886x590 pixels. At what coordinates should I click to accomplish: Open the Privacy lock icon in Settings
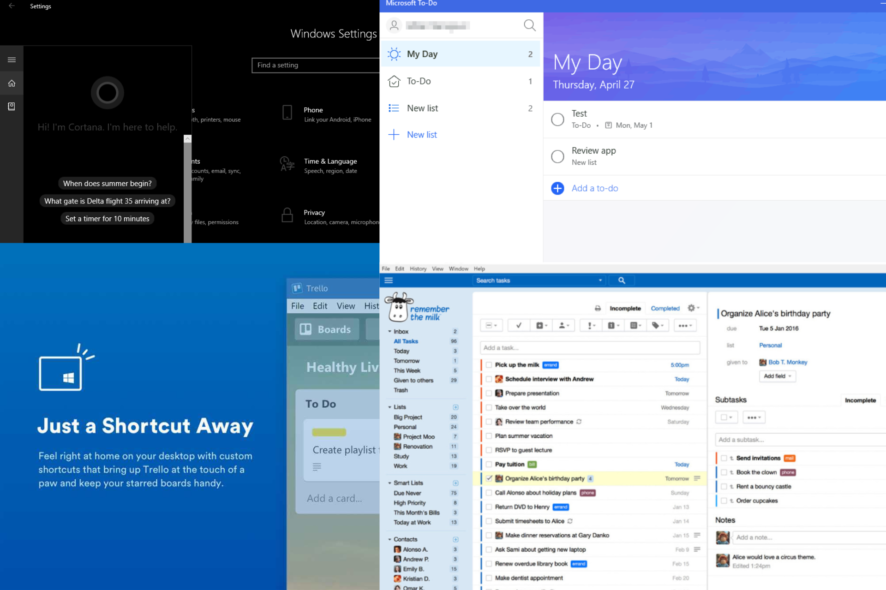point(287,215)
